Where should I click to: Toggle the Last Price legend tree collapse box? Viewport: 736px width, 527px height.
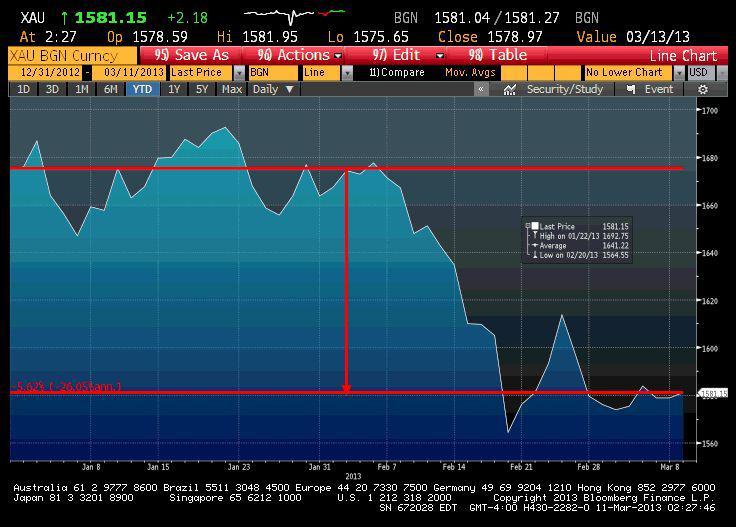click(527, 227)
